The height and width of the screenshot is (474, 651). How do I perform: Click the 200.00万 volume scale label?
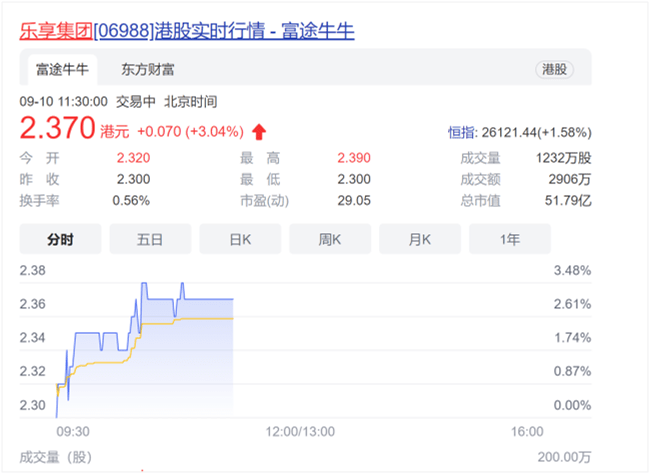[x=564, y=457]
